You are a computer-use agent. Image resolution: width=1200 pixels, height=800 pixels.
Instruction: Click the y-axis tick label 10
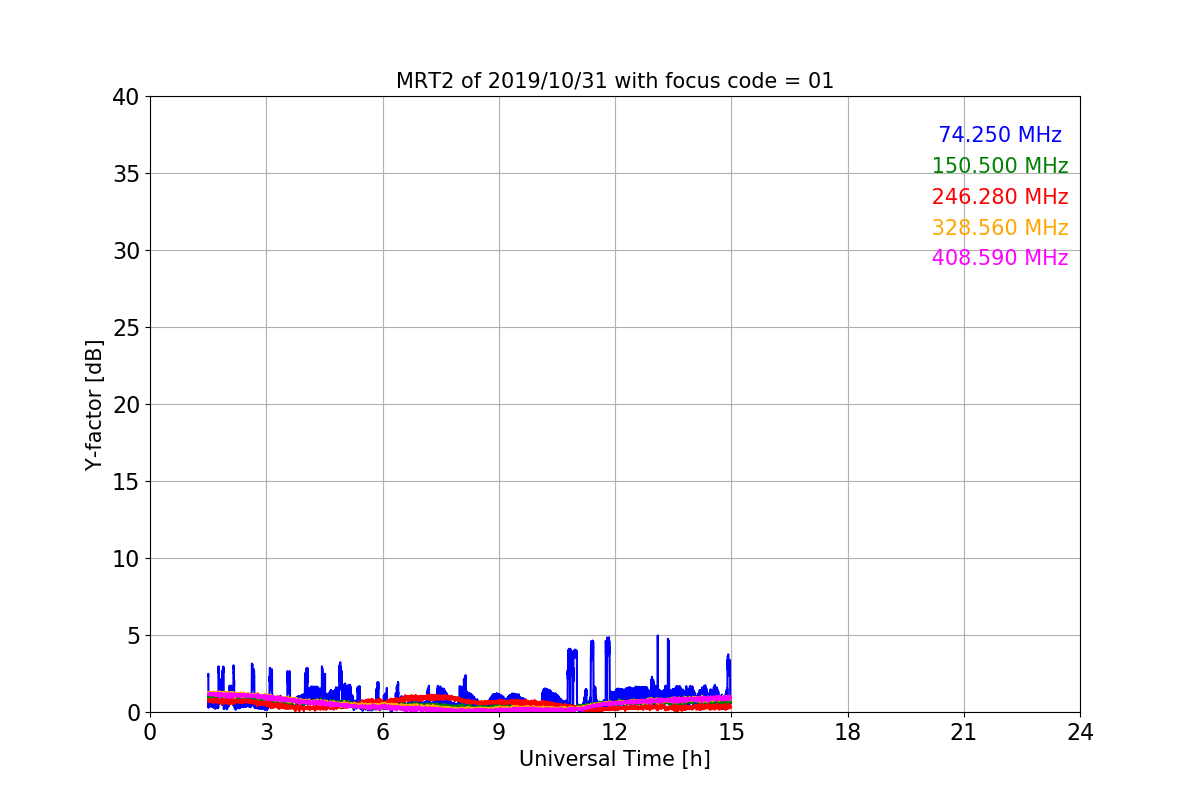tap(125, 559)
